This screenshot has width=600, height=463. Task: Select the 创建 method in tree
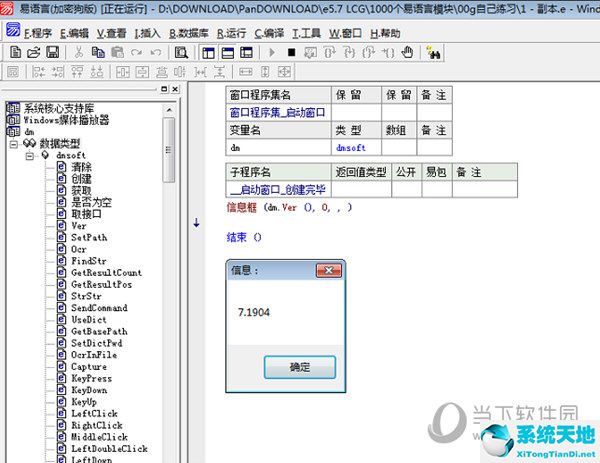[81, 179]
